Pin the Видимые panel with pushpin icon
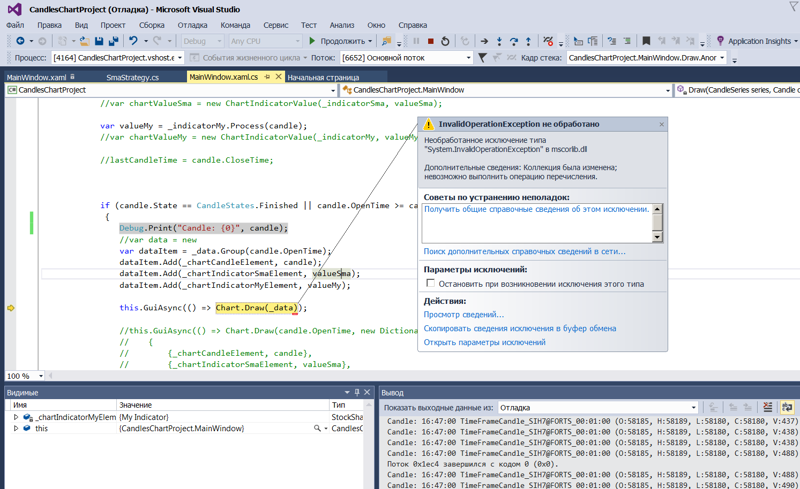This screenshot has width=800, height=489. 357,392
